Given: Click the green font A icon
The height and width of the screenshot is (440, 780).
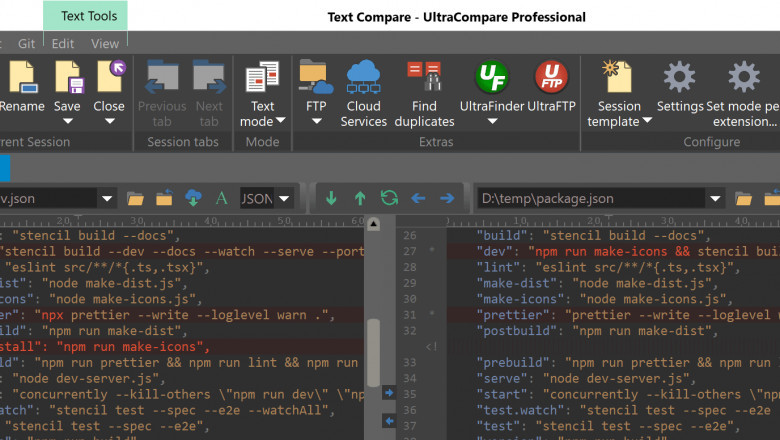Looking at the screenshot, I should click(x=222, y=198).
